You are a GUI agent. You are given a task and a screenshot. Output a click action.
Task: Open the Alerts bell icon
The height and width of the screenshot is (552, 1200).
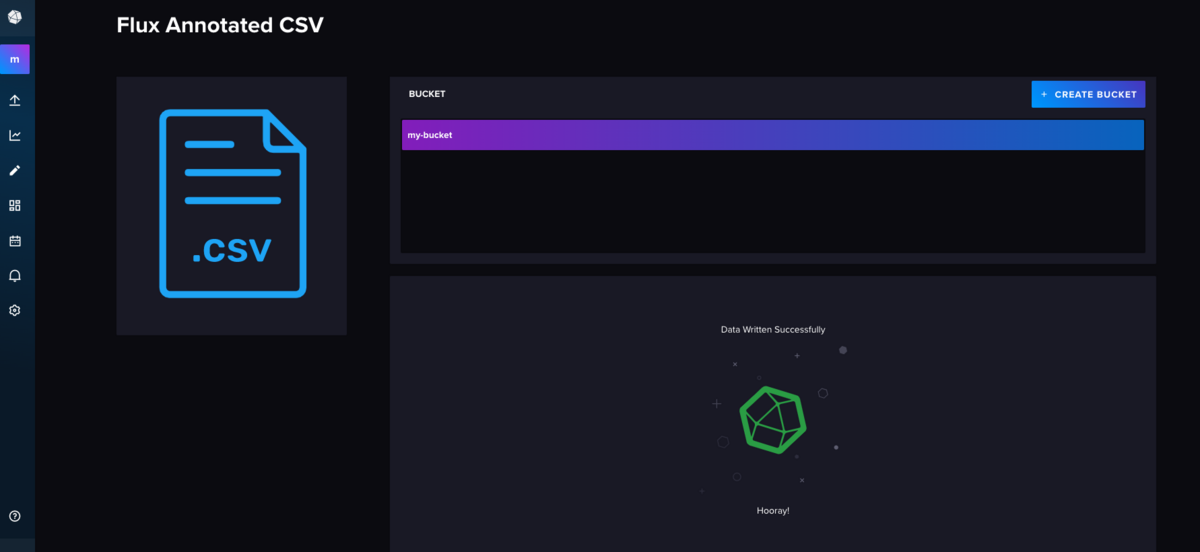click(x=14, y=275)
